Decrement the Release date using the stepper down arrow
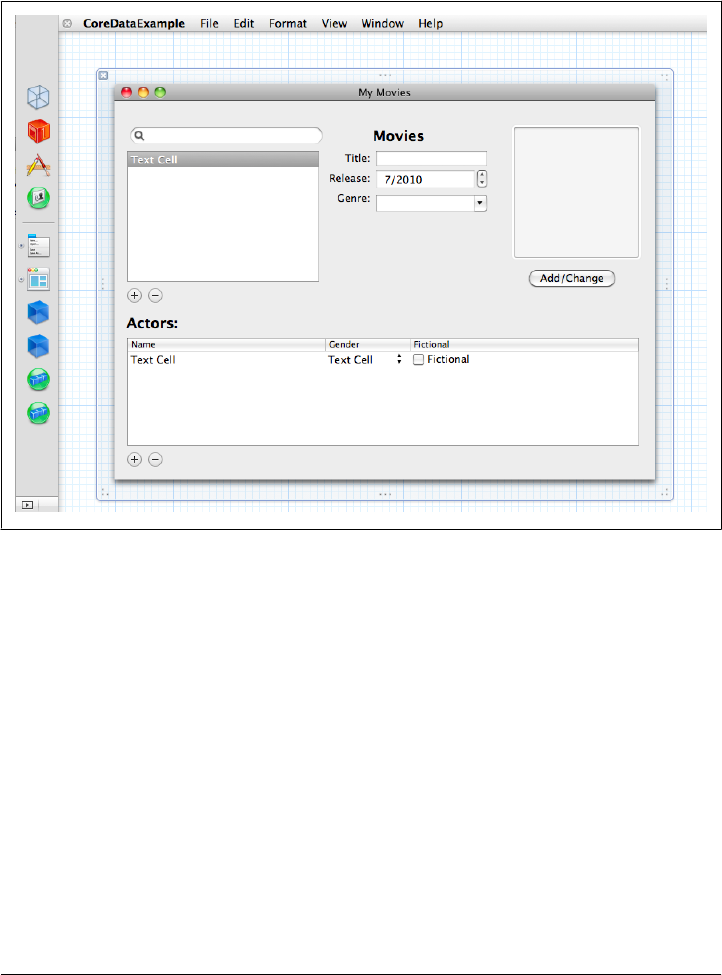This screenshot has height=975, width=722. (482, 183)
